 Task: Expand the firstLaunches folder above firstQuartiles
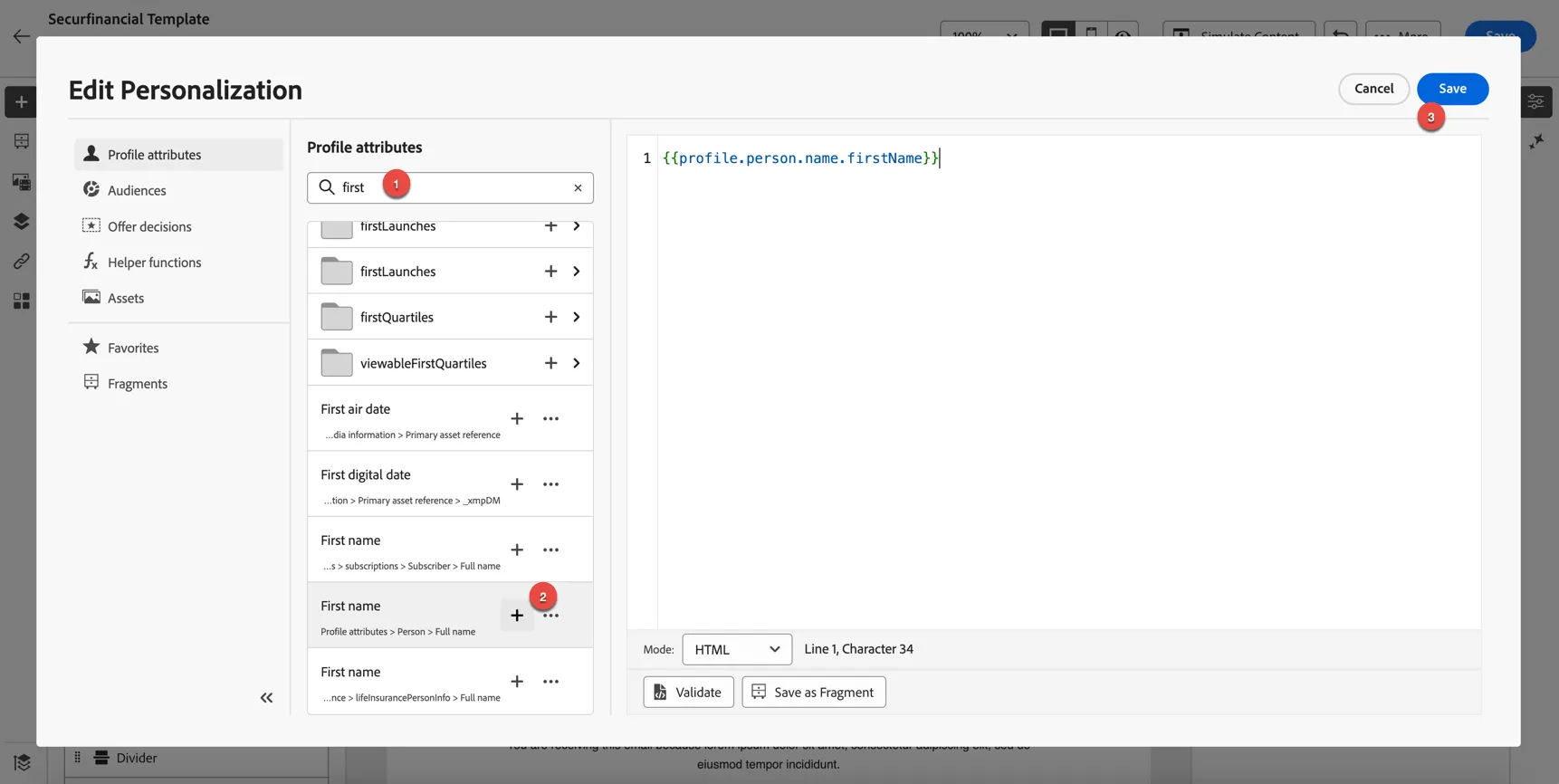(x=577, y=272)
